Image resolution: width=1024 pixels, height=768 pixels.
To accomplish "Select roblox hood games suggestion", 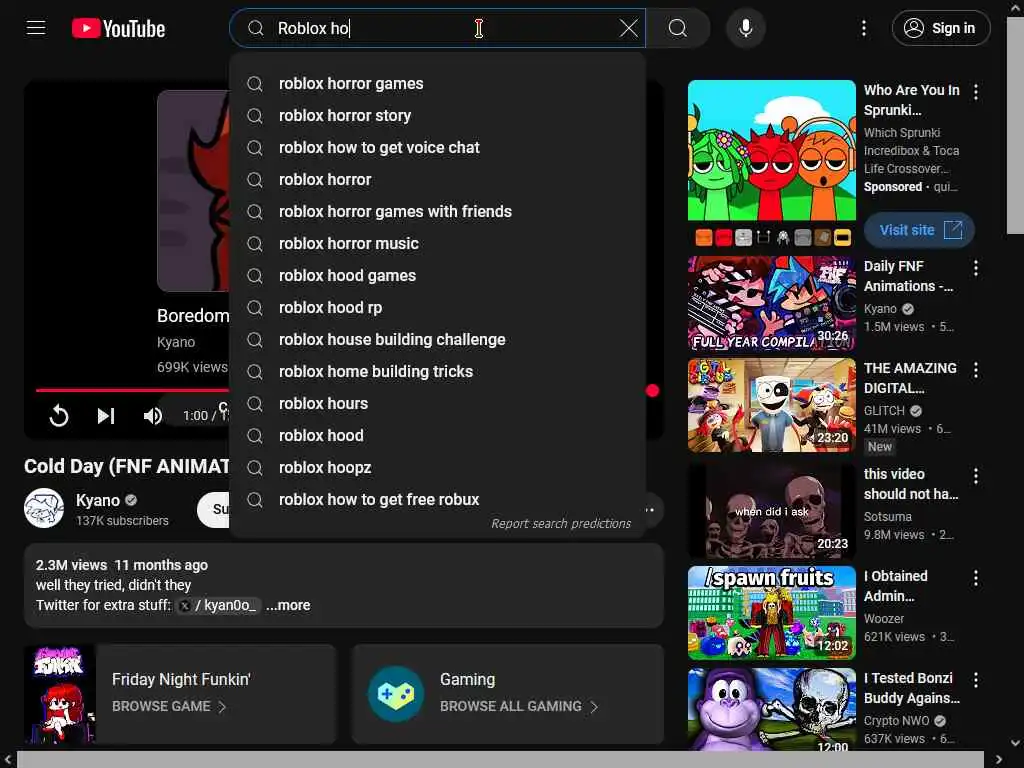I will pos(438,276).
